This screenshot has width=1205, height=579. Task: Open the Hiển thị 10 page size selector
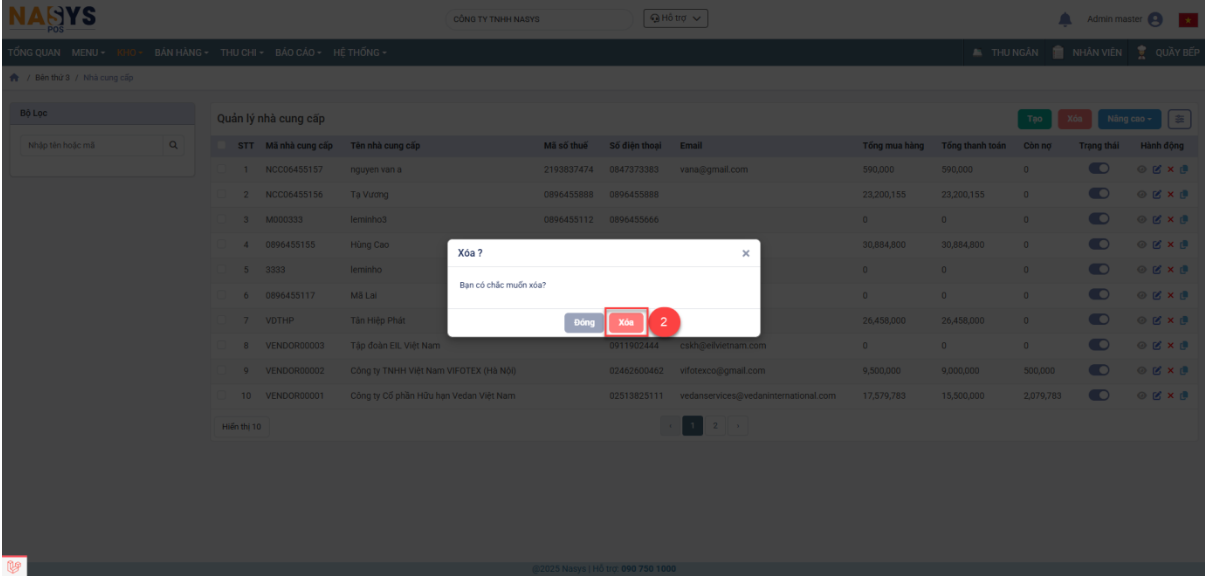click(x=242, y=426)
